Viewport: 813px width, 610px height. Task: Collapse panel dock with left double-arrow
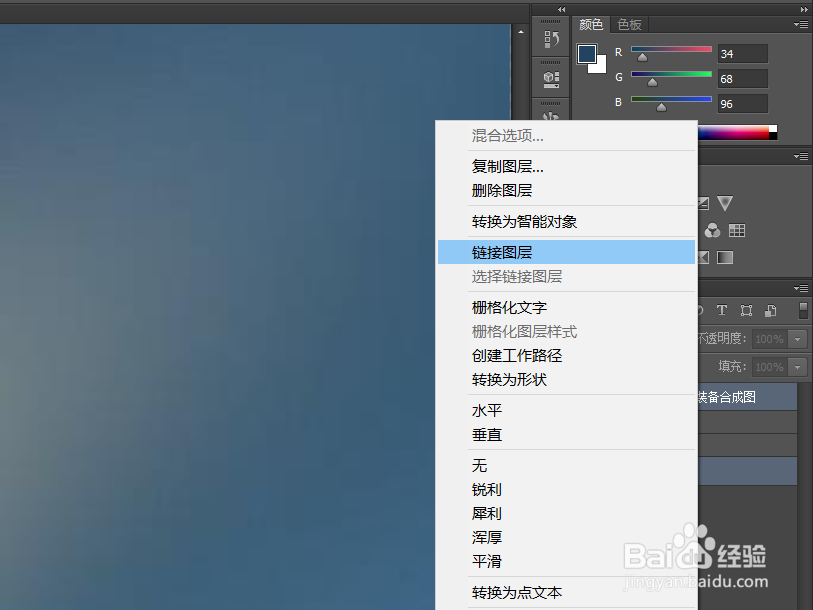point(562,9)
